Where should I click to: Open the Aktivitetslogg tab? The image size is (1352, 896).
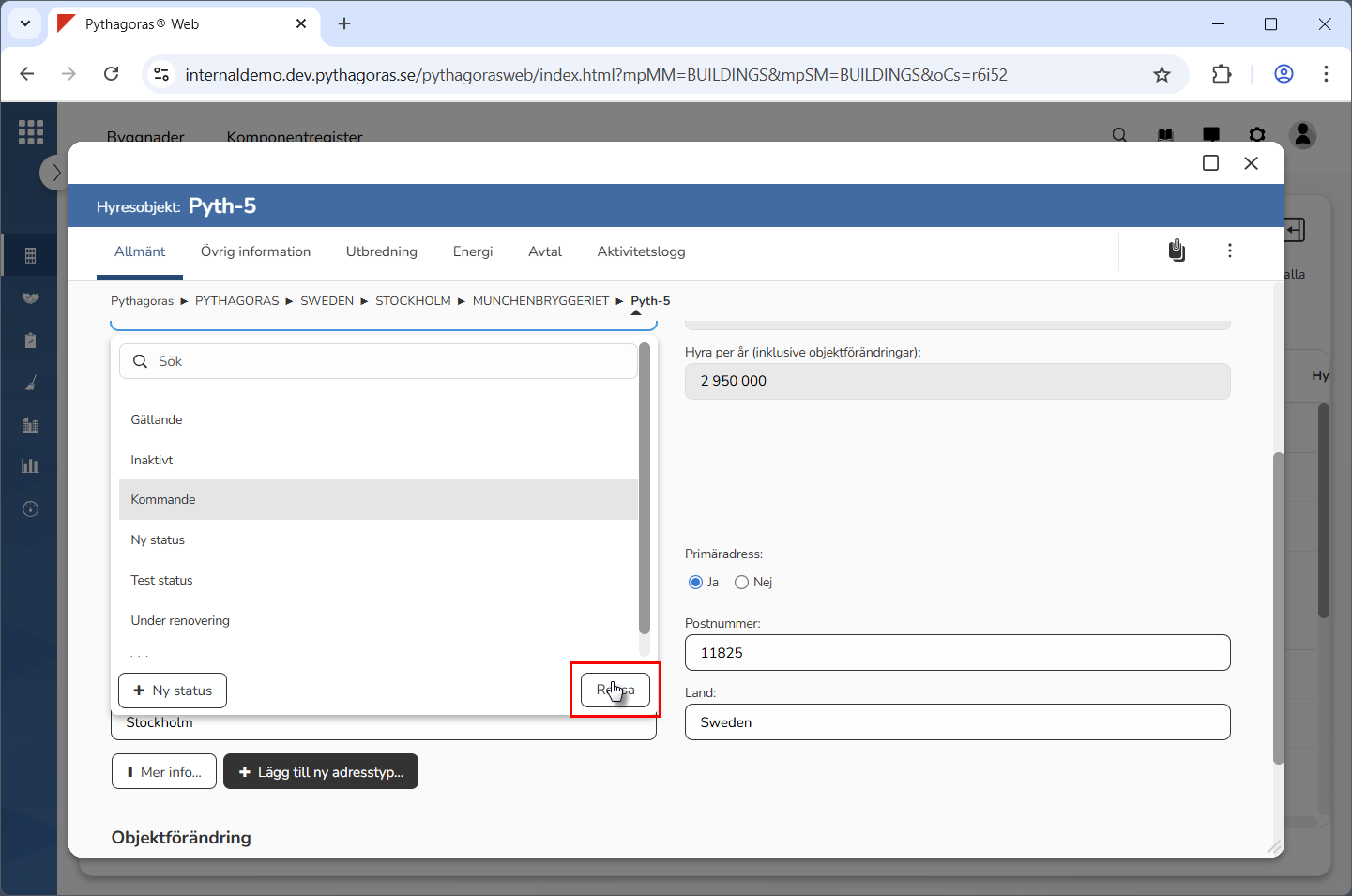click(x=641, y=251)
